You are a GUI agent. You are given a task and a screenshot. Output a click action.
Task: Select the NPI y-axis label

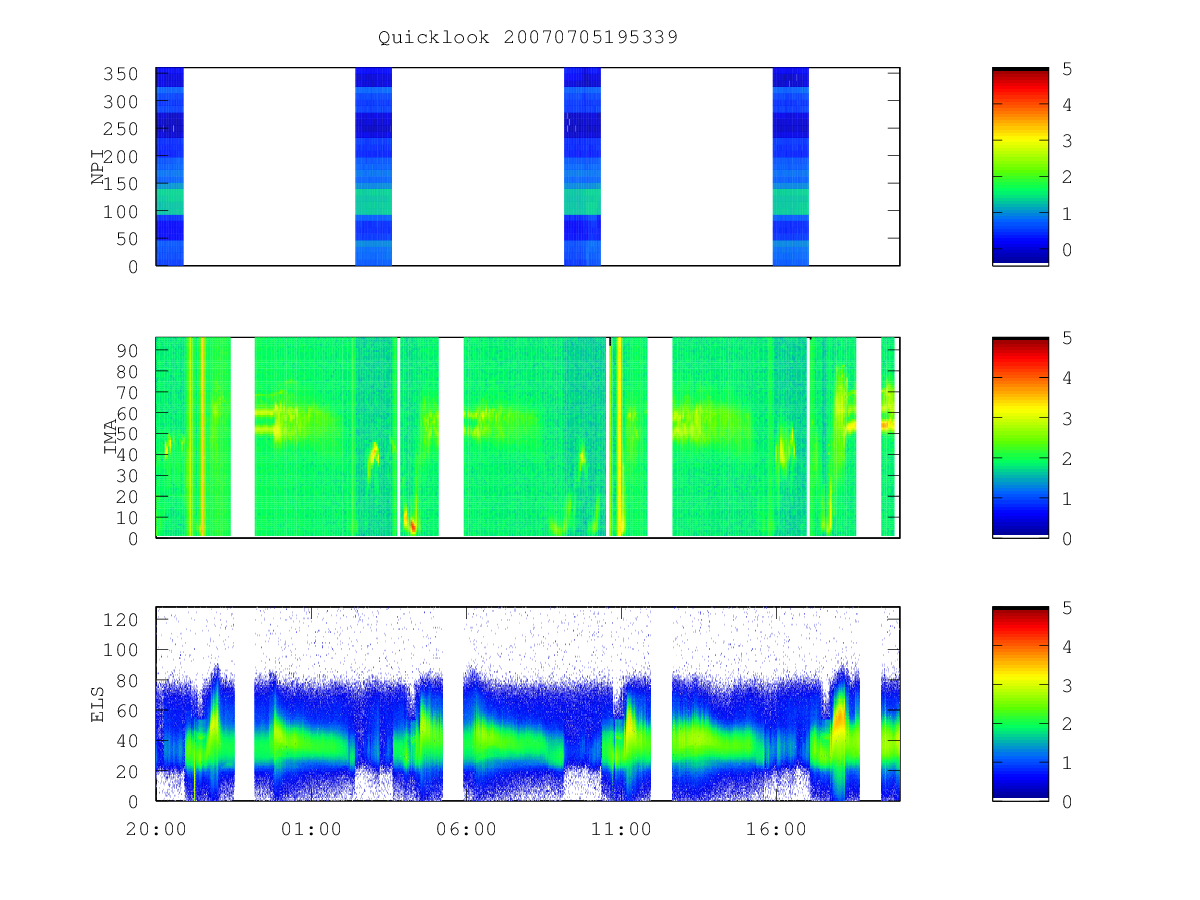[98, 167]
